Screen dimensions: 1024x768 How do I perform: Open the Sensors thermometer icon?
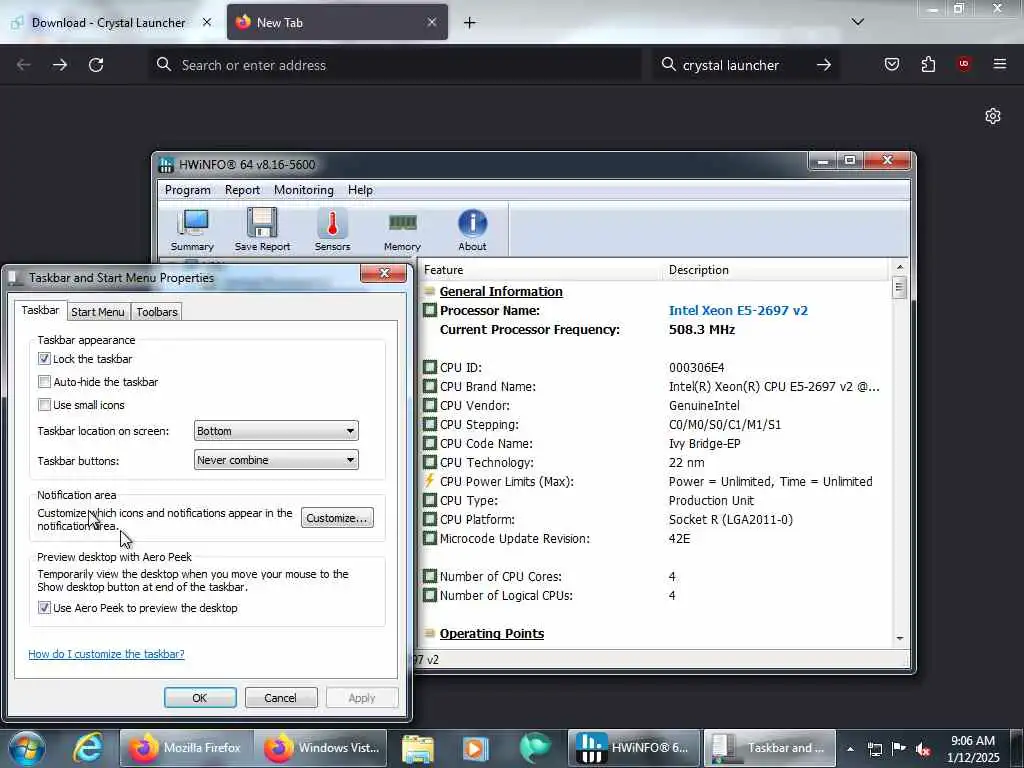(x=332, y=230)
